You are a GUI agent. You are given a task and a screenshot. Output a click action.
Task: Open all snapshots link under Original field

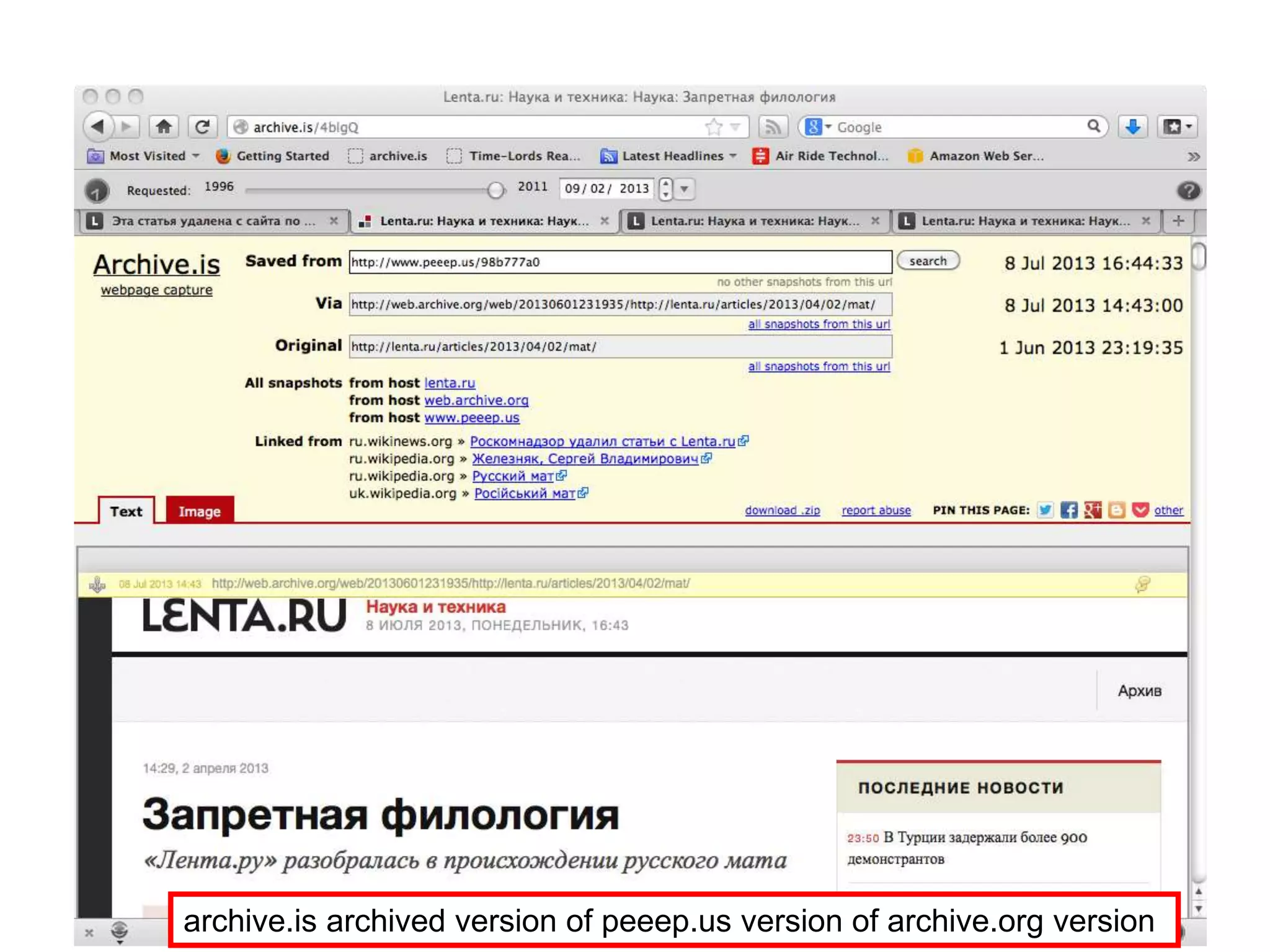coord(819,366)
